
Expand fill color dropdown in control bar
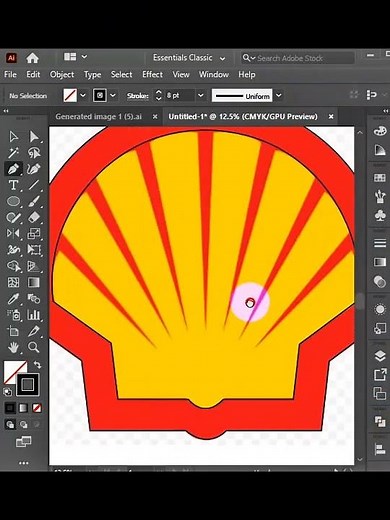[x=83, y=96]
